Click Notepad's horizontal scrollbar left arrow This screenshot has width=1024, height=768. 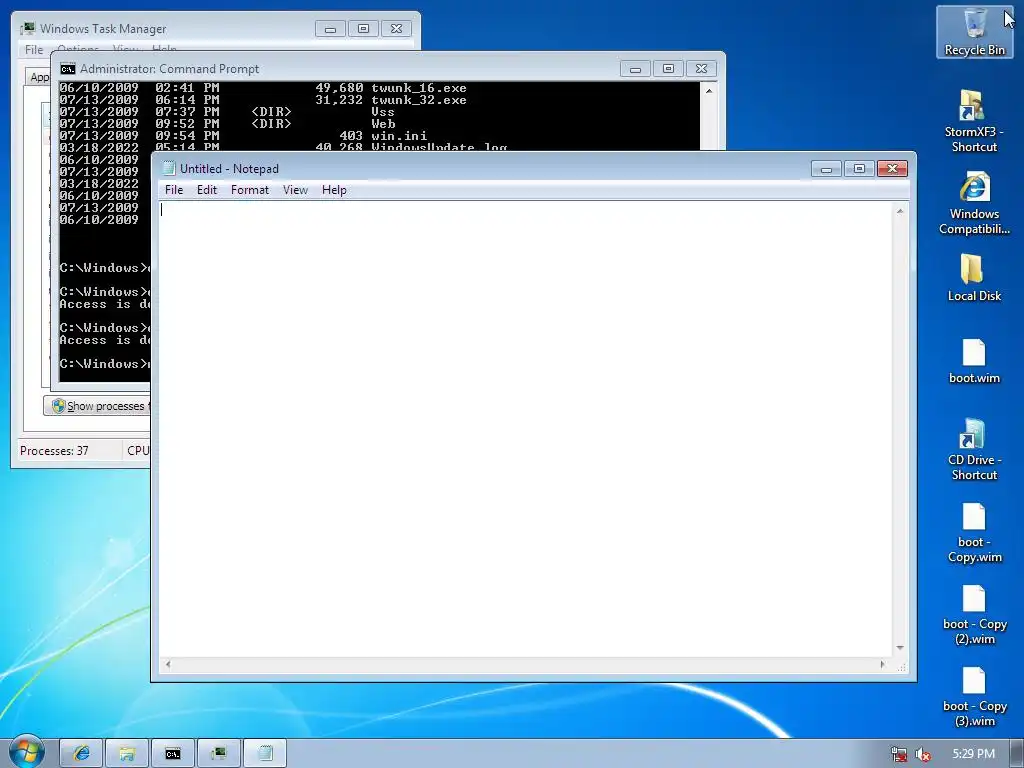click(x=168, y=665)
